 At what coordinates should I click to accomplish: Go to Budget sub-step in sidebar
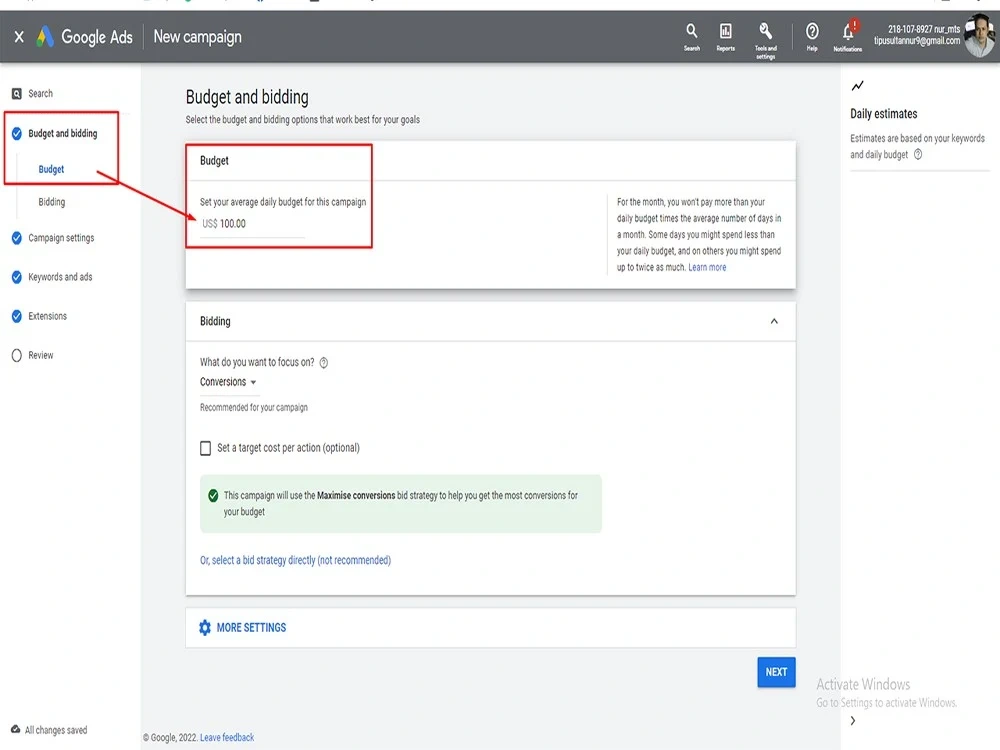[51, 169]
